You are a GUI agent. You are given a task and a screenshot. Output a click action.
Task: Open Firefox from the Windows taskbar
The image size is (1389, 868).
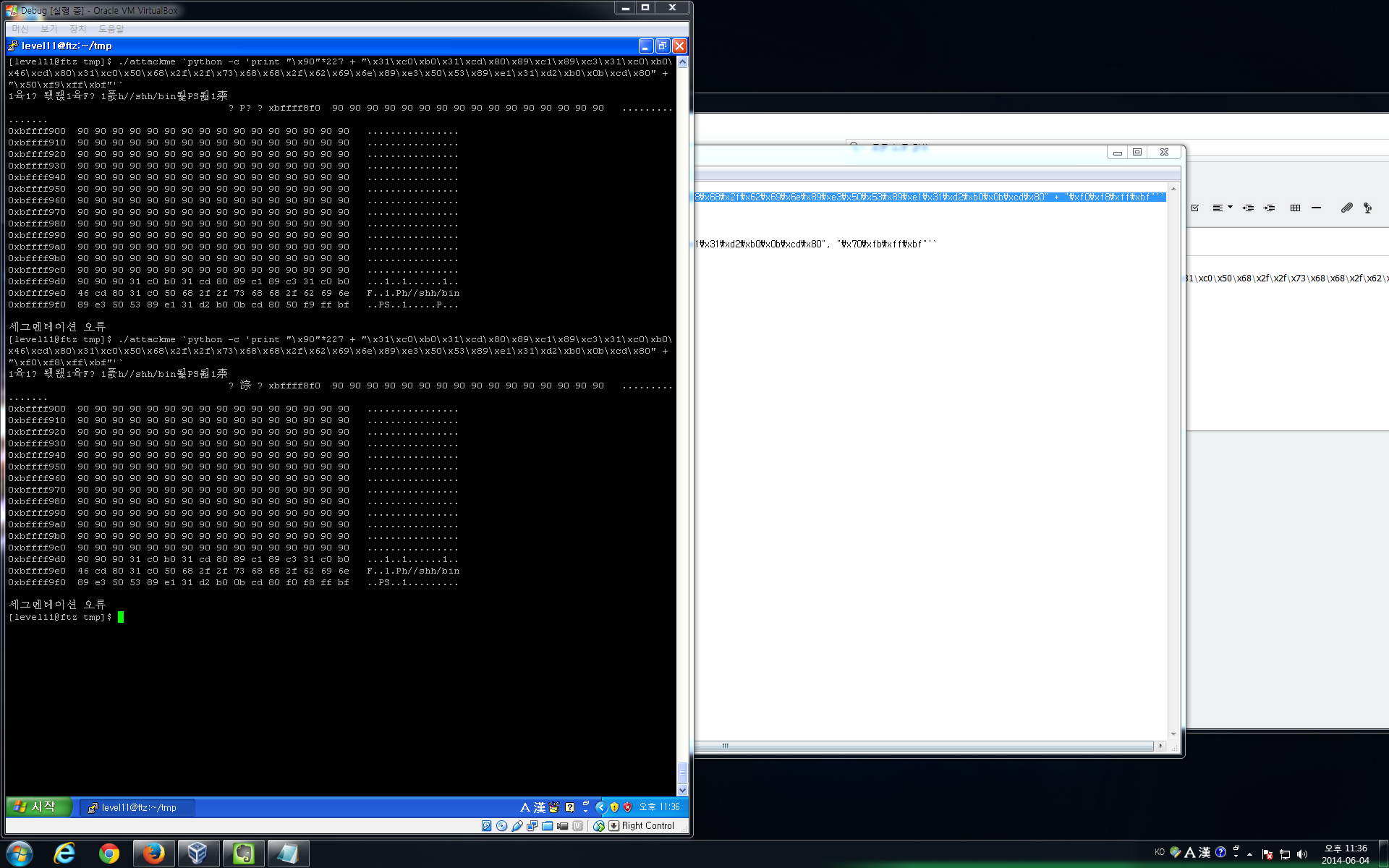(x=153, y=854)
